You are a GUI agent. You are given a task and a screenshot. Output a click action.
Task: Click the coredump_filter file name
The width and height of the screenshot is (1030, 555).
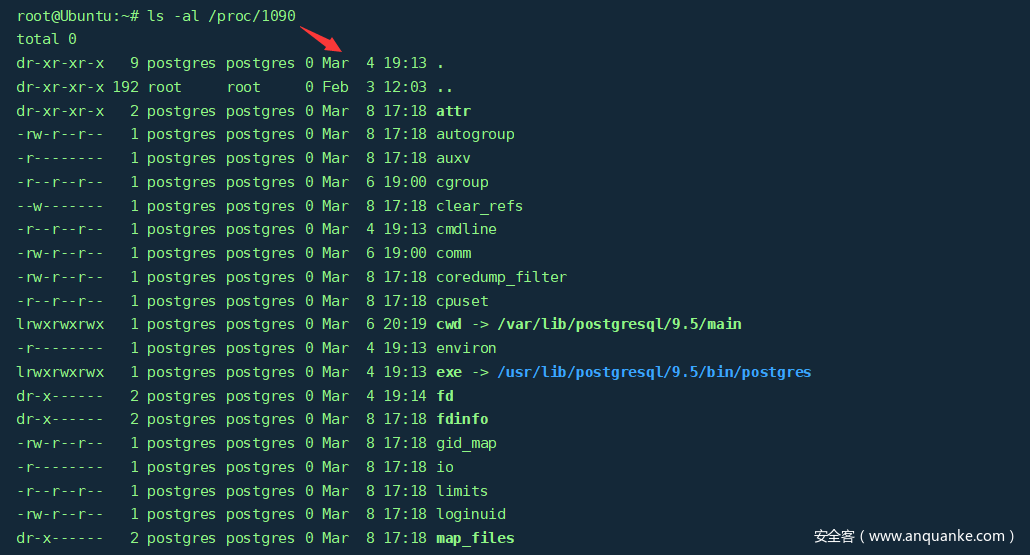(x=501, y=277)
